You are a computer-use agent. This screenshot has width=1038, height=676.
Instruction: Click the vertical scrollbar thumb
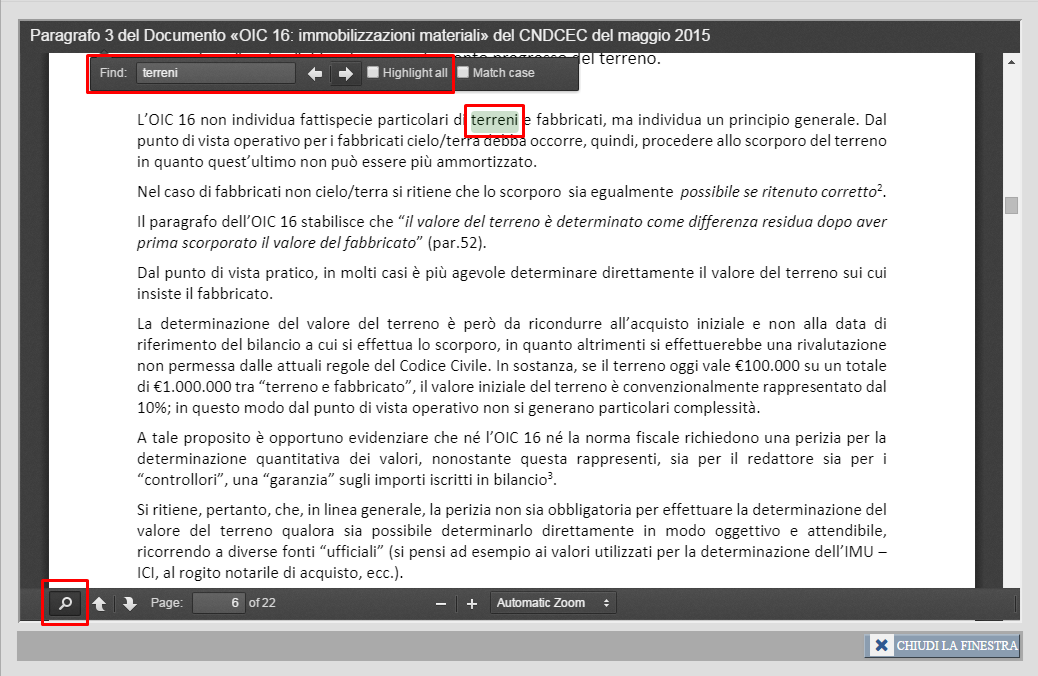click(1011, 205)
